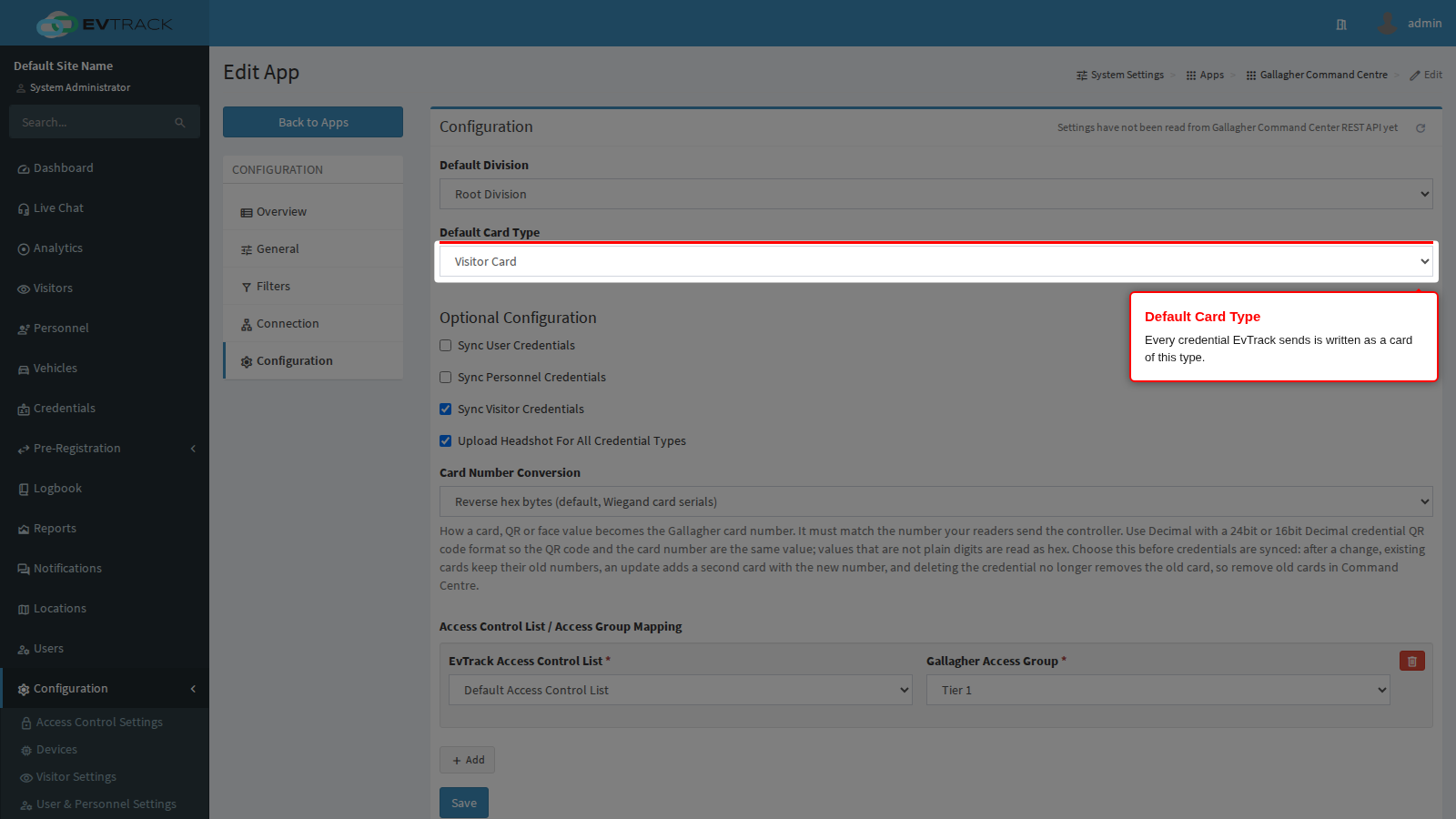Image resolution: width=1456 pixels, height=819 pixels.
Task: Save the configuration
Action: 464,803
